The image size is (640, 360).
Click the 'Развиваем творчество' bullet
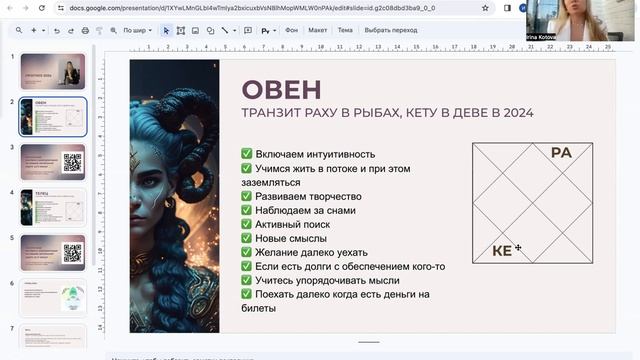pos(308,197)
